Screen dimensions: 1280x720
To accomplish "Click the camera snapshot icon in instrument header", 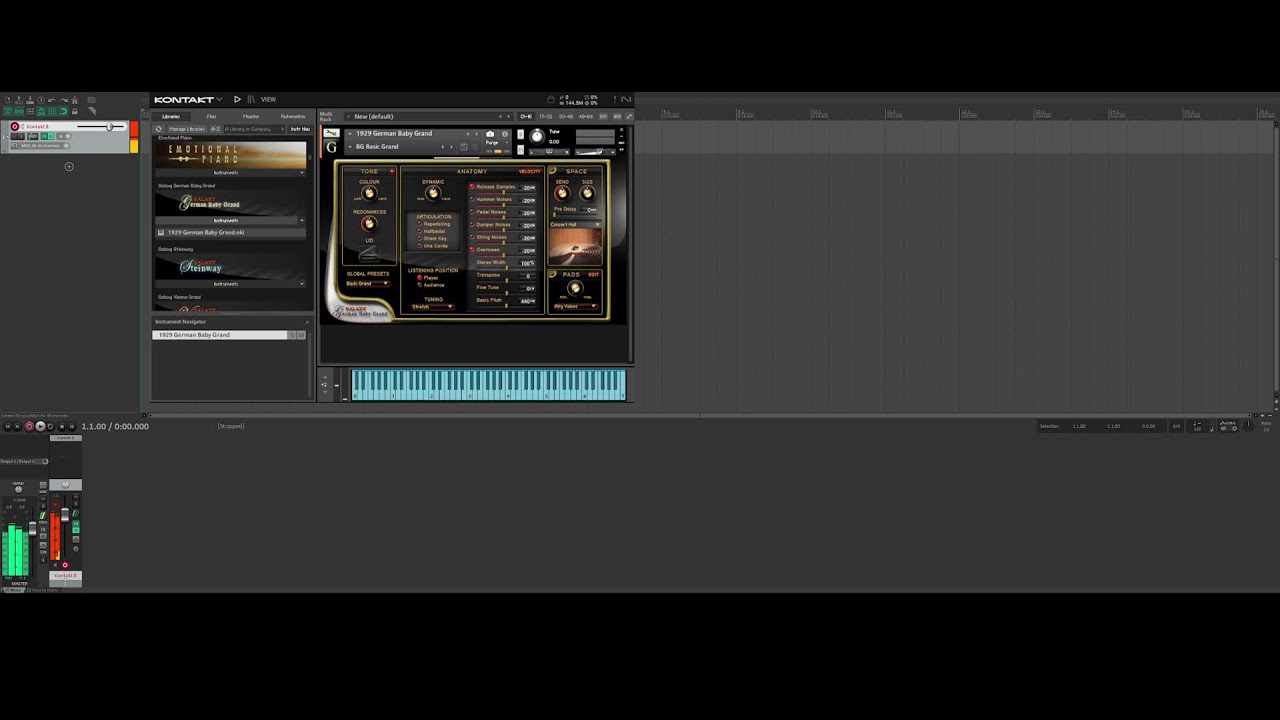I will point(490,134).
